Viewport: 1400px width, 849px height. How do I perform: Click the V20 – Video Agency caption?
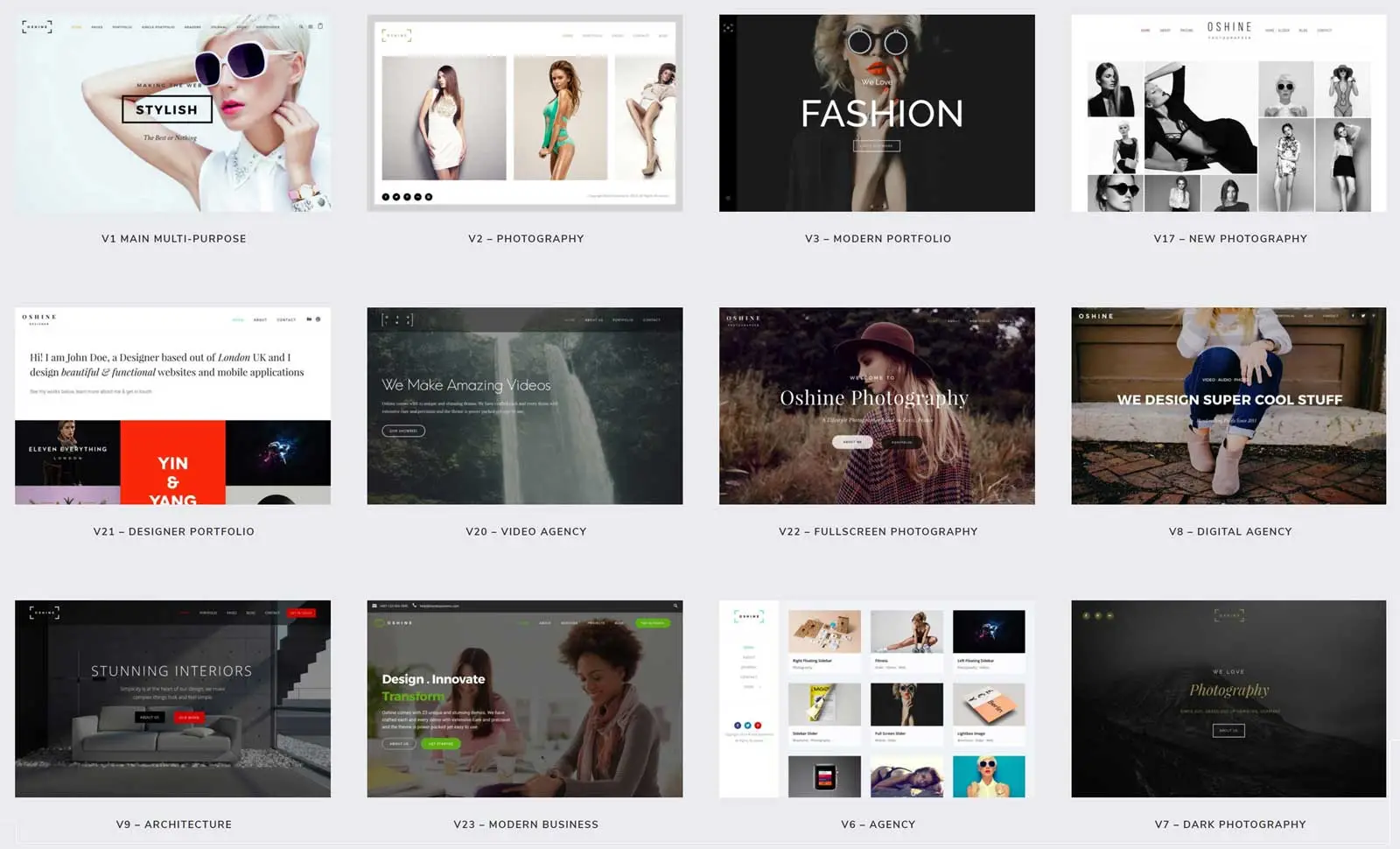pyautogui.click(x=525, y=531)
